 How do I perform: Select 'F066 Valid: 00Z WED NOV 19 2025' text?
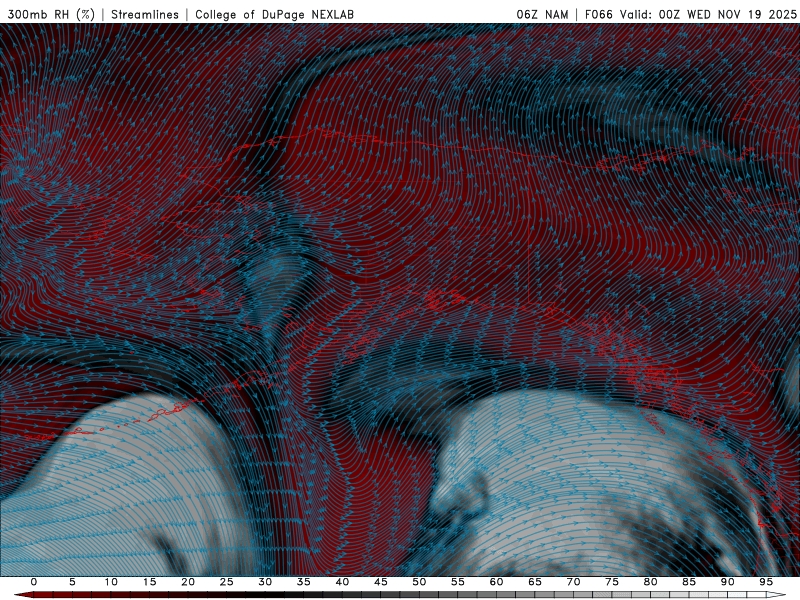pyautogui.click(x=691, y=15)
